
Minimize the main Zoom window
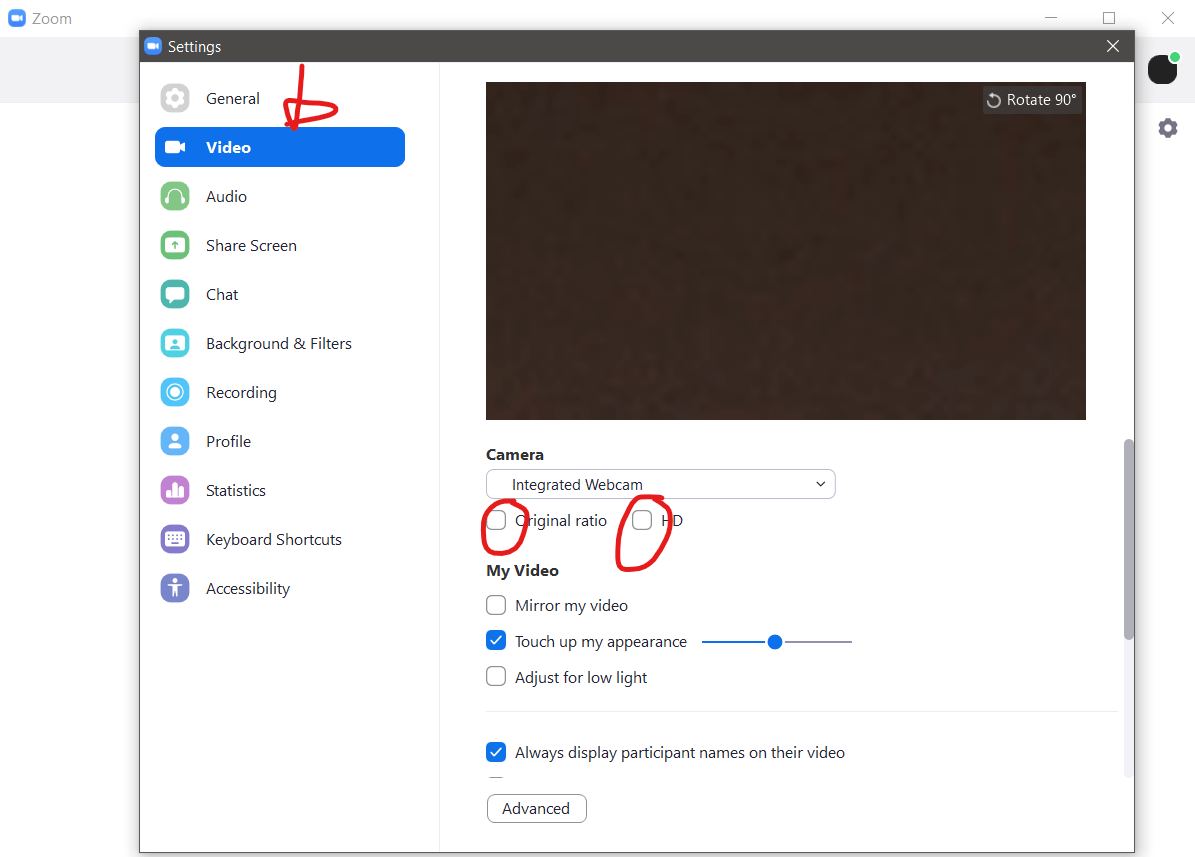(x=1051, y=18)
